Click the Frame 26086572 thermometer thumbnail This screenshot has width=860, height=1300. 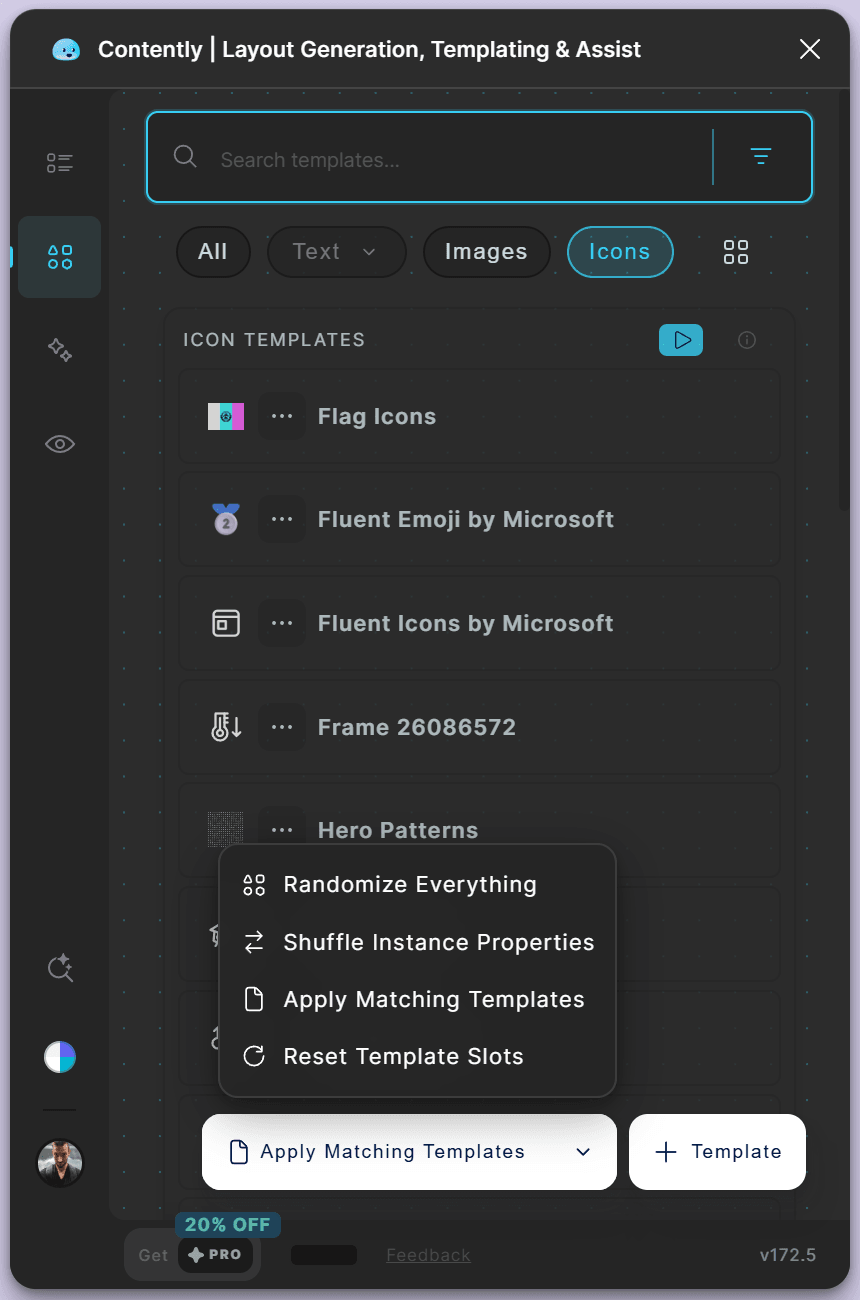(x=226, y=727)
